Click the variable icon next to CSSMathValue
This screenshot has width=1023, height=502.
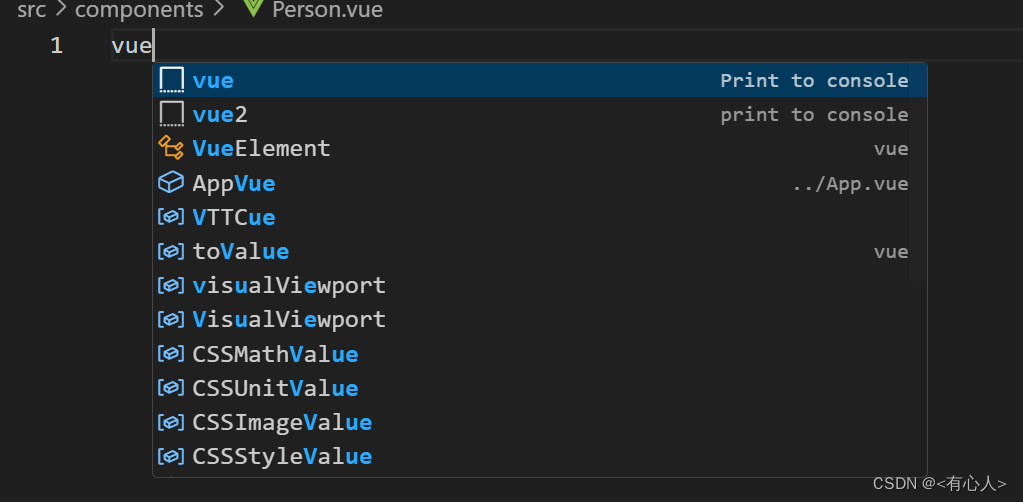click(x=171, y=354)
